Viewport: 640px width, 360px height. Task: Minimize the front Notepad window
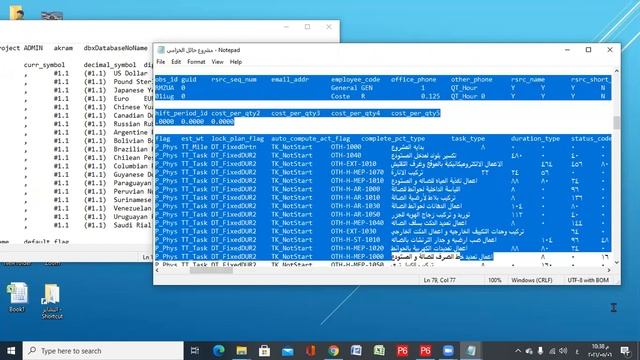pyautogui.click(x=567, y=50)
